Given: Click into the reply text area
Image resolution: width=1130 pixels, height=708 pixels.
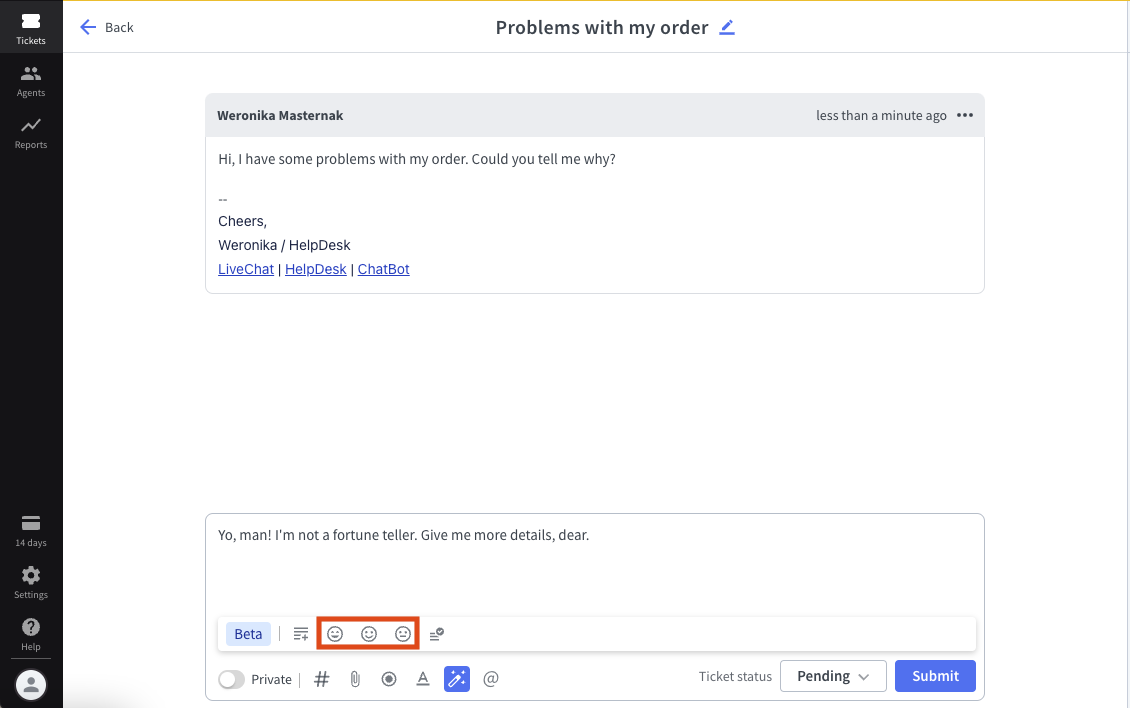Looking at the screenshot, I should (x=595, y=564).
